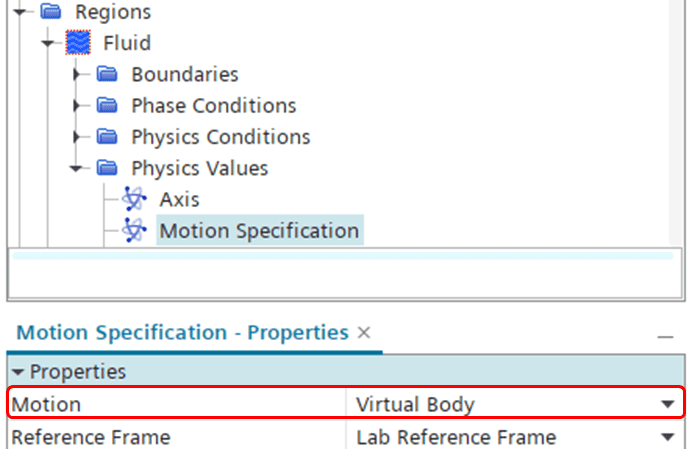Click the Boundaries folder icon
This screenshot has width=692, height=449.
(x=106, y=75)
